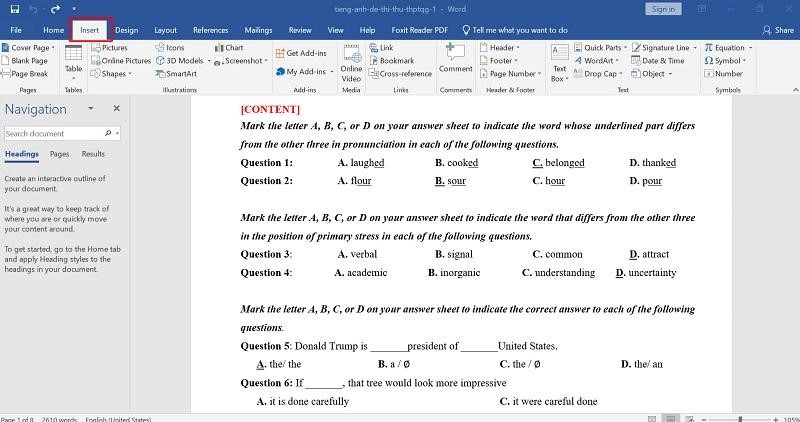The width and height of the screenshot is (800, 422).
Task: Insert Online Video media
Action: pos(351,63)
